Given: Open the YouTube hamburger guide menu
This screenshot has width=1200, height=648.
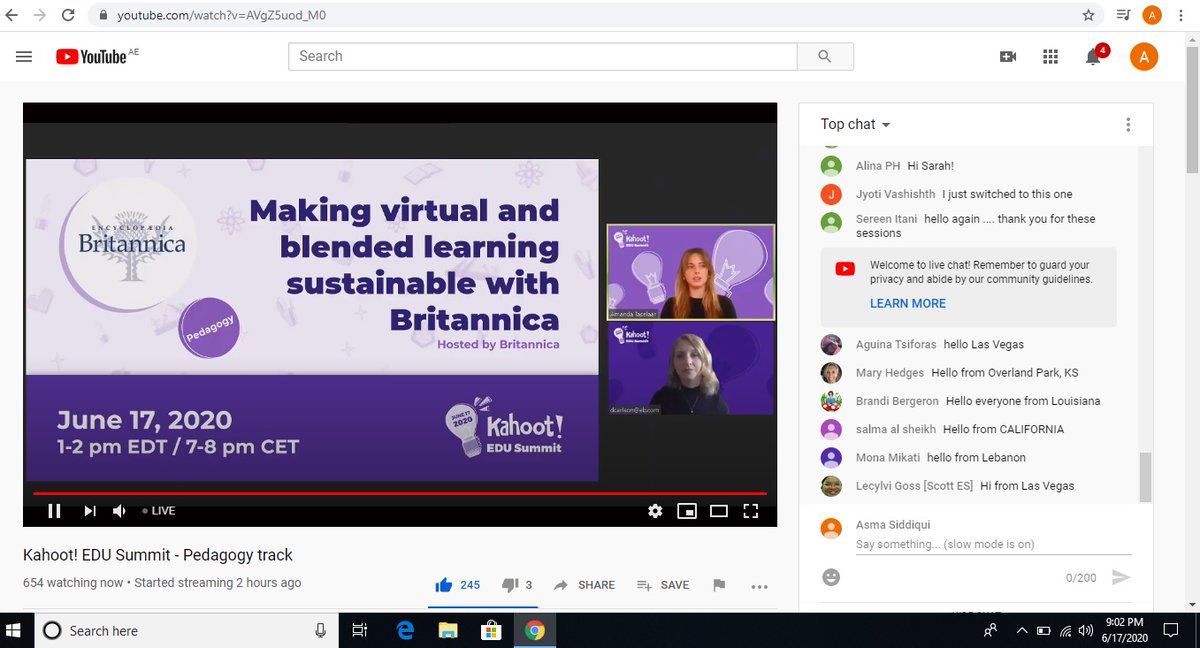Looking at the screenshot, I should click(x=24, y=57).
